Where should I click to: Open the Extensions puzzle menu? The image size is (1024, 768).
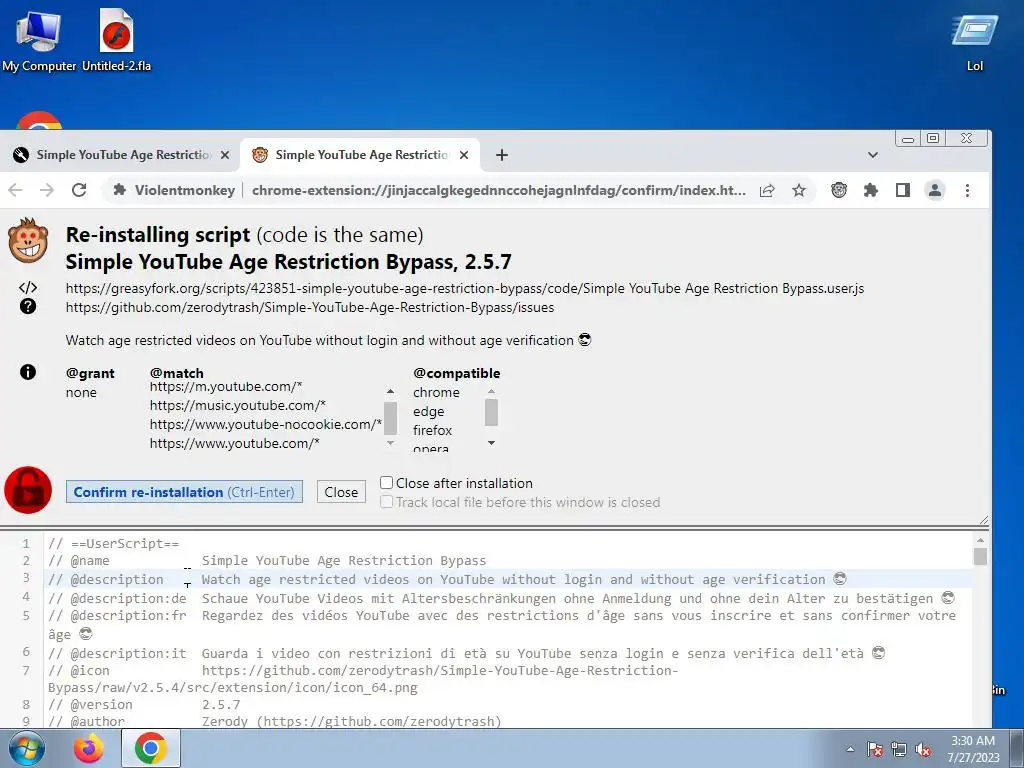point(871,190)
